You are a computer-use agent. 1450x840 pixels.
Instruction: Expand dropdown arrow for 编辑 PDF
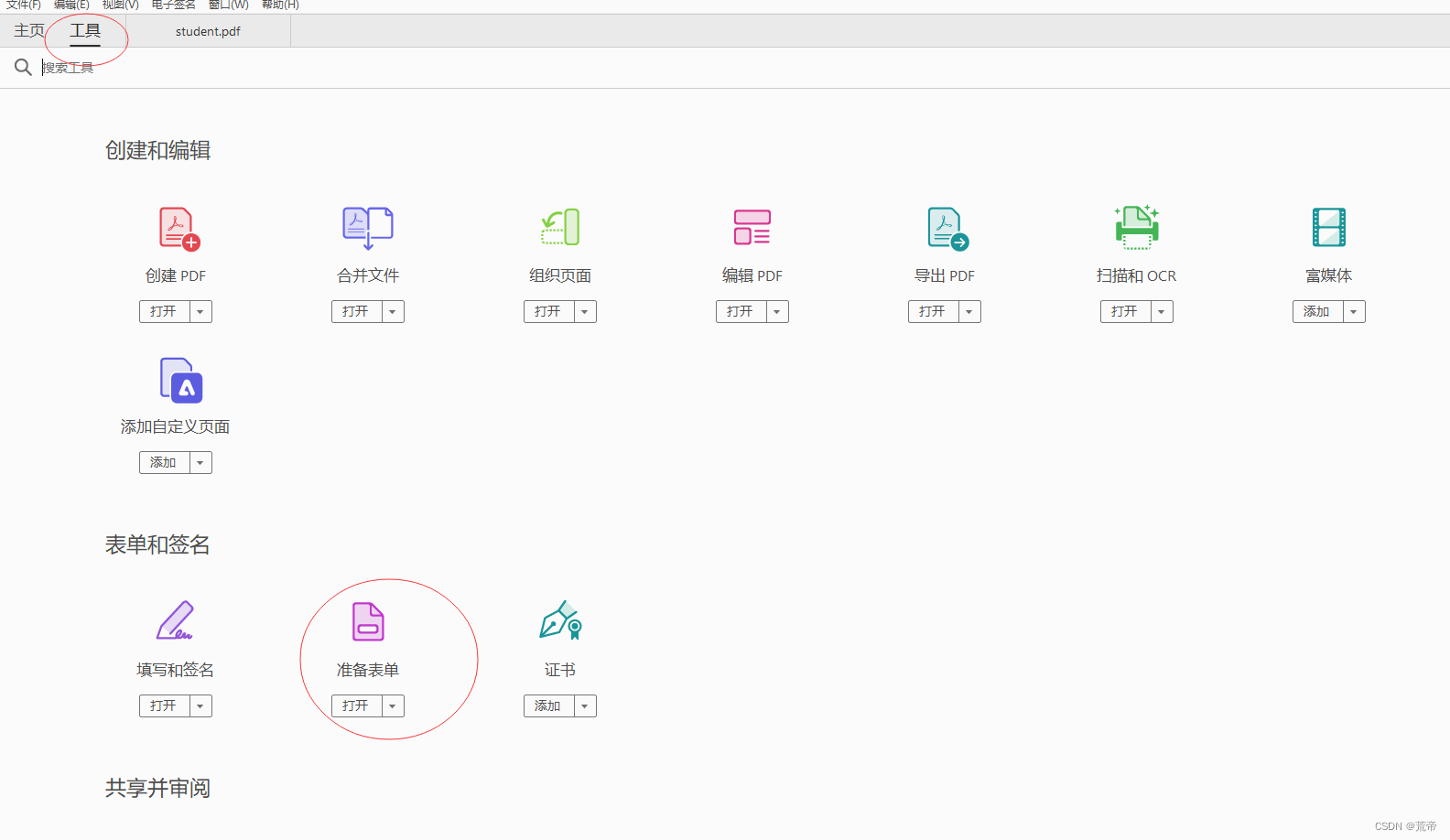coord(777,312)
